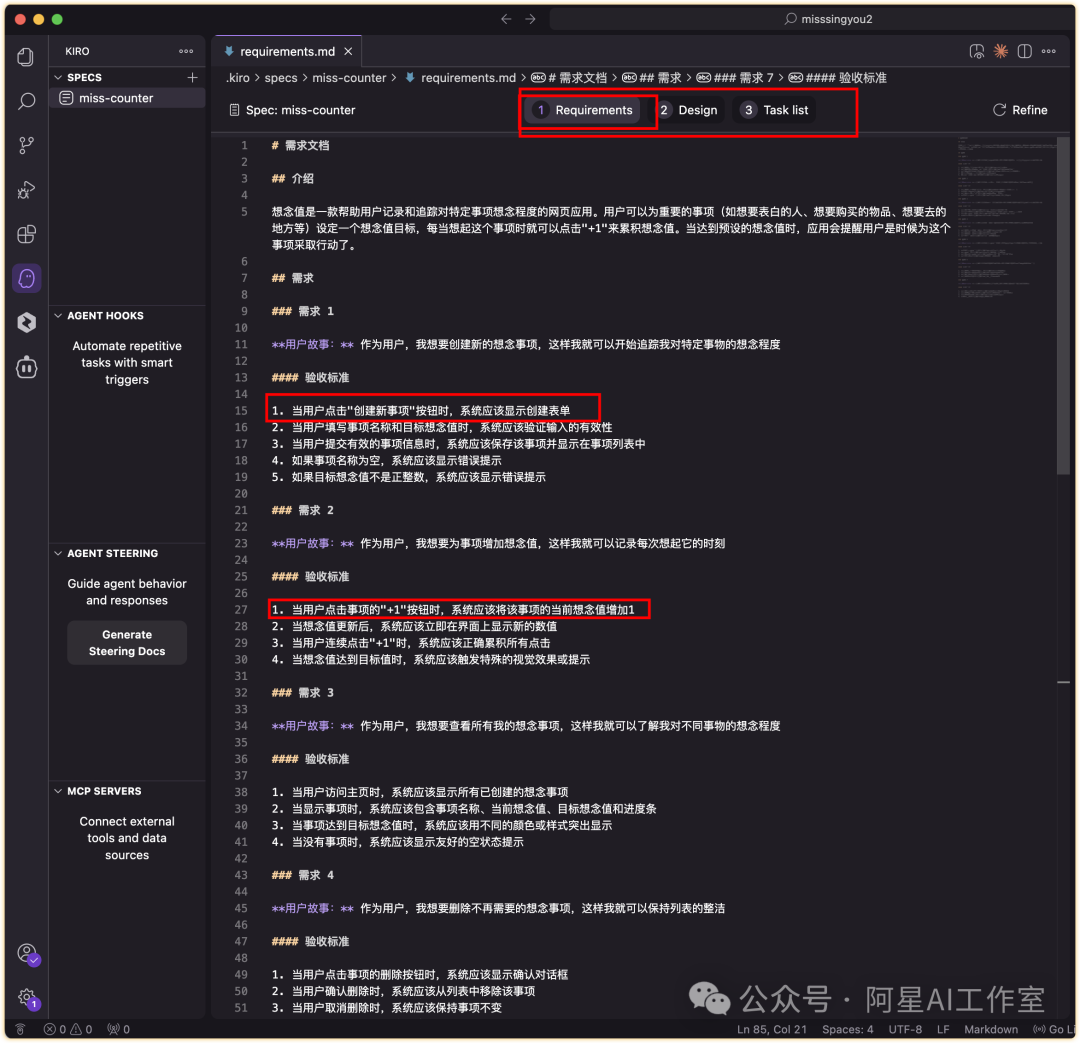Click Spaces: 4 in status bar

(847, 1029)
